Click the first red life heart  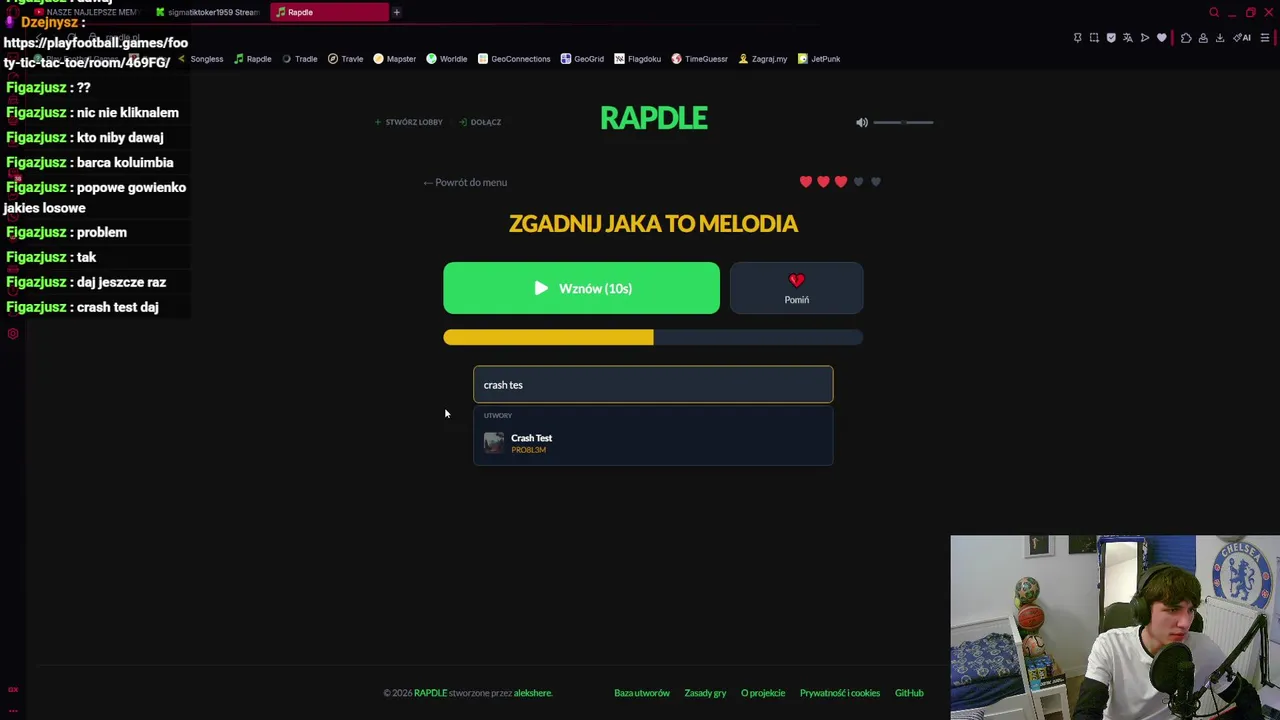806,182
